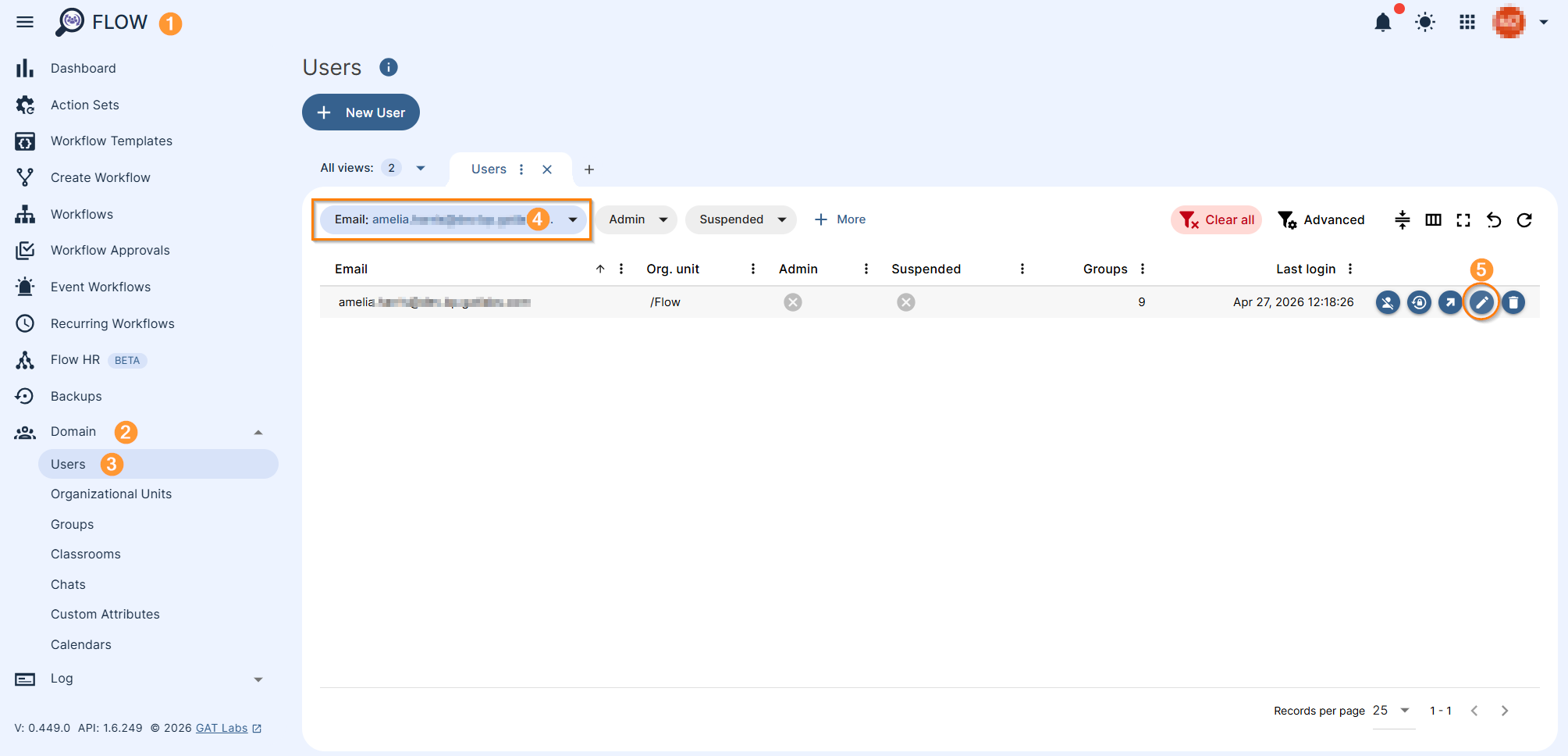Screen dimensions: 1568x756
Task: Show Users page info icon
Action: 389,67
